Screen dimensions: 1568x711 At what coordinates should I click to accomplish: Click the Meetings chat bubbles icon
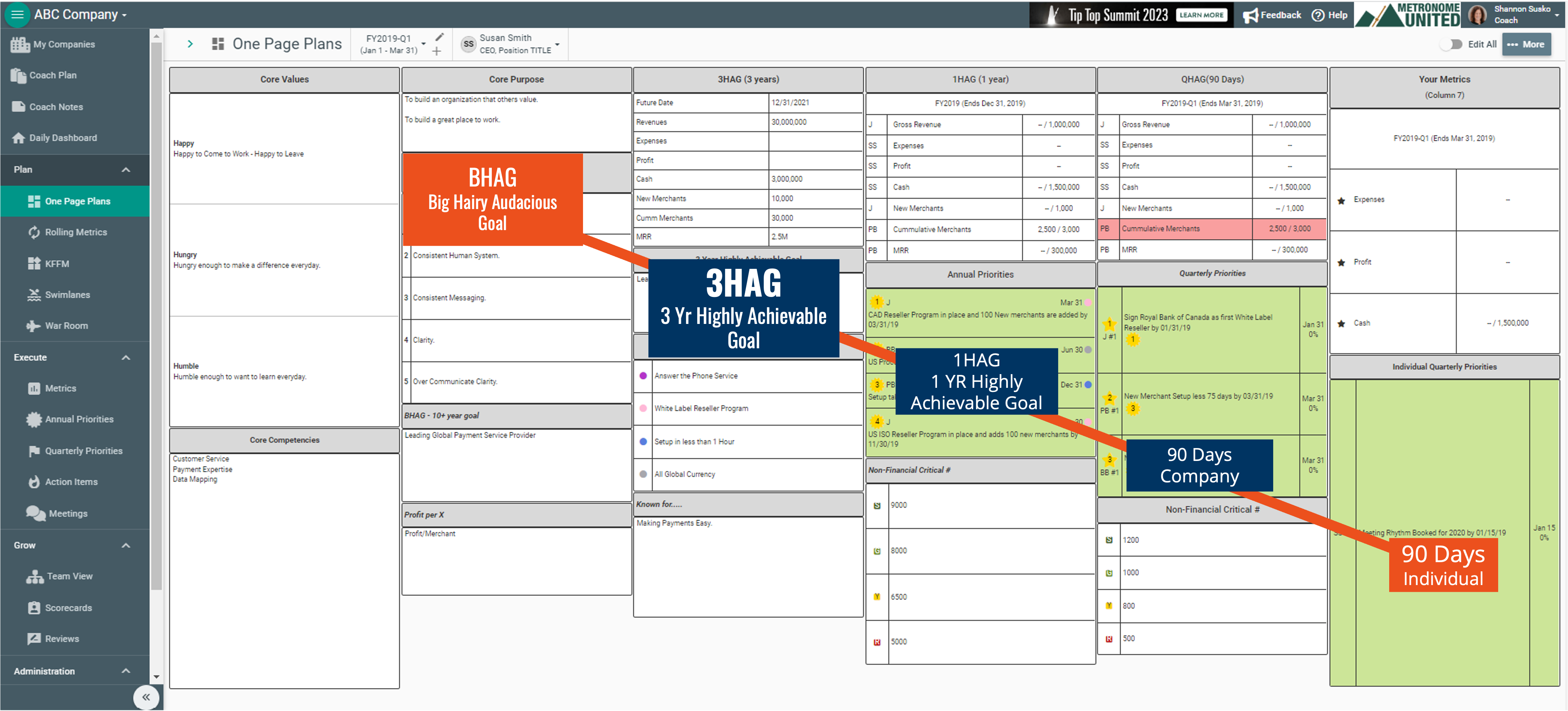pyautogui.click(x=35, y=513)
